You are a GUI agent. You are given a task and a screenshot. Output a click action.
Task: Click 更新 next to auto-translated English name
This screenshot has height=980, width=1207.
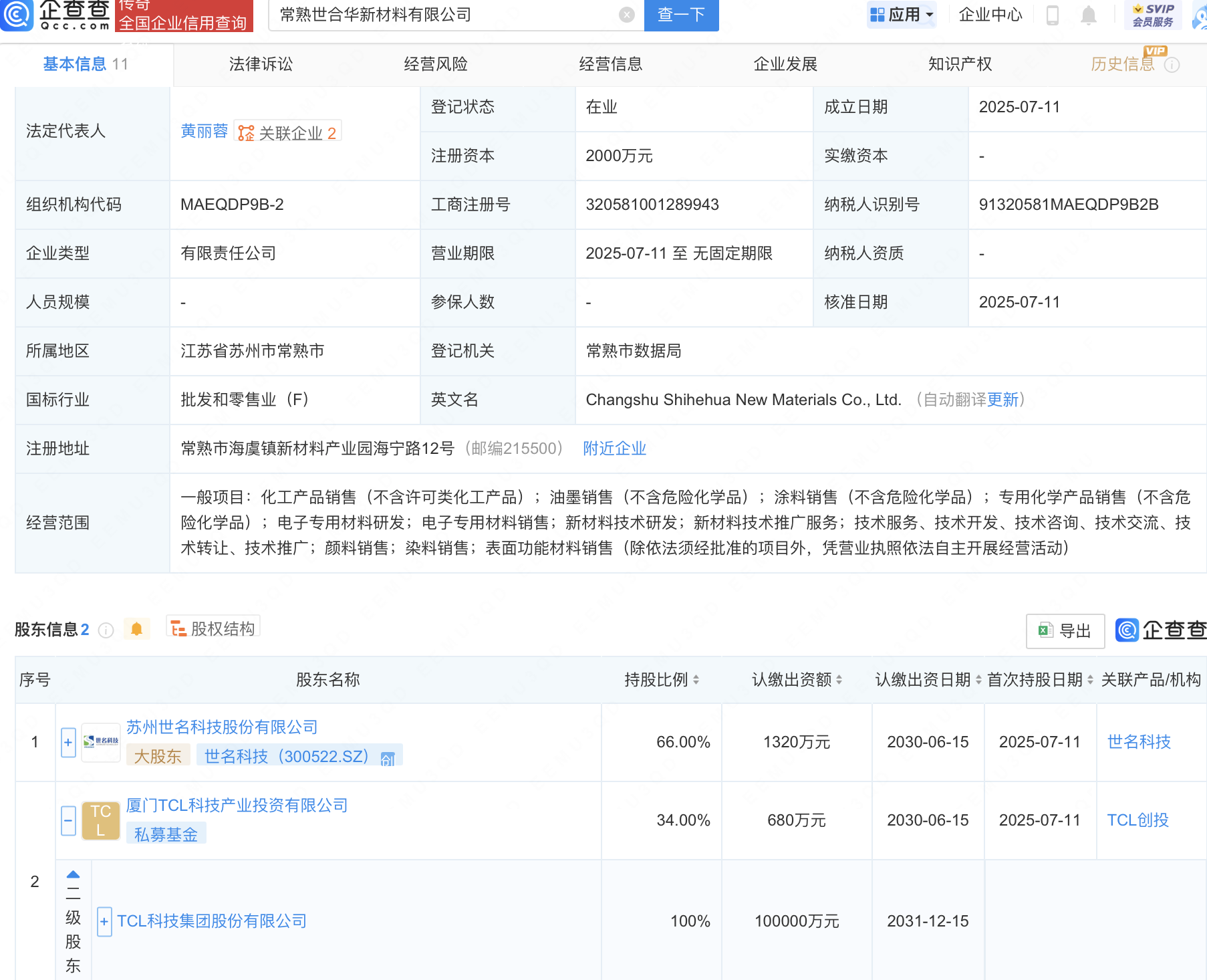coord(1002,400)
